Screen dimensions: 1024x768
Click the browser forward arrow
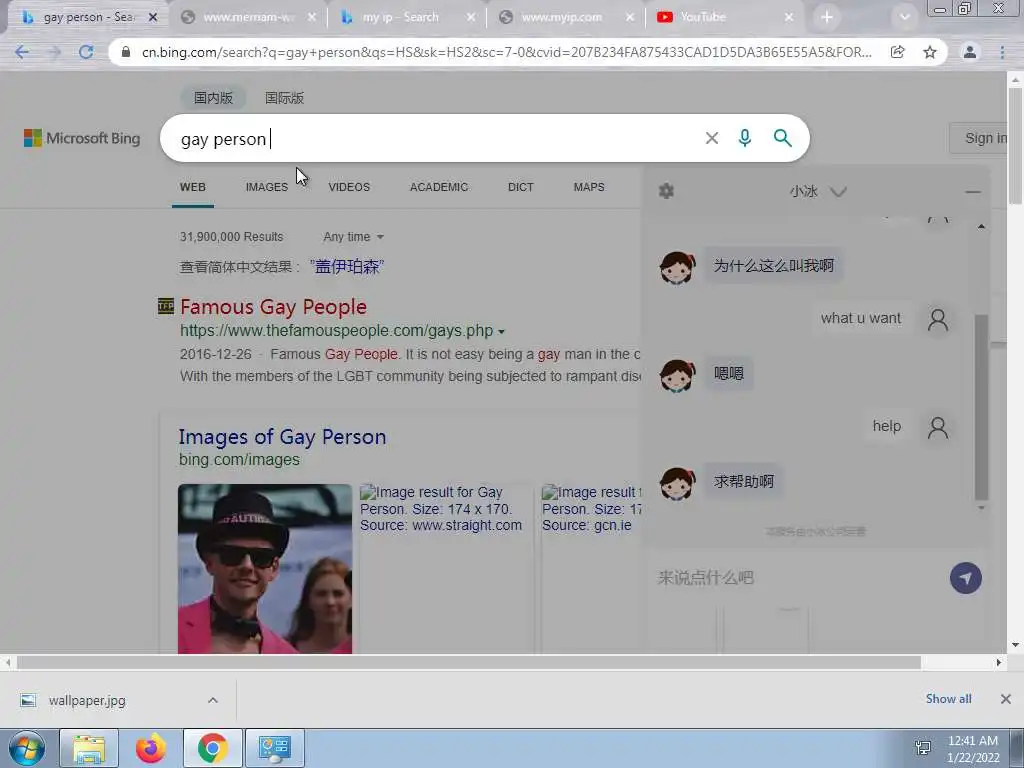[x=54, y=52]
